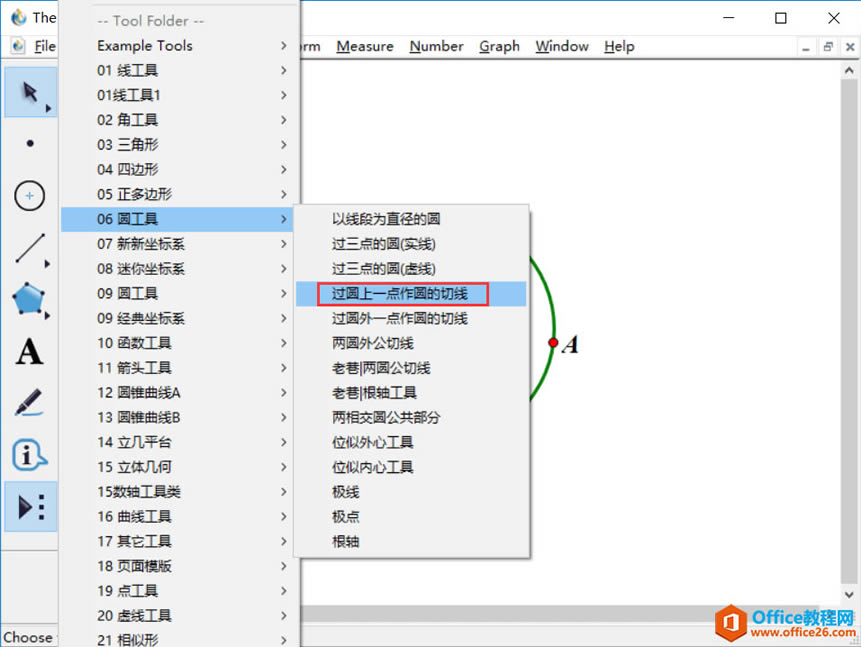The image size is (861, 647).
Task: Open the 12 圆锥曲线A folder
Action: (177, 393)
